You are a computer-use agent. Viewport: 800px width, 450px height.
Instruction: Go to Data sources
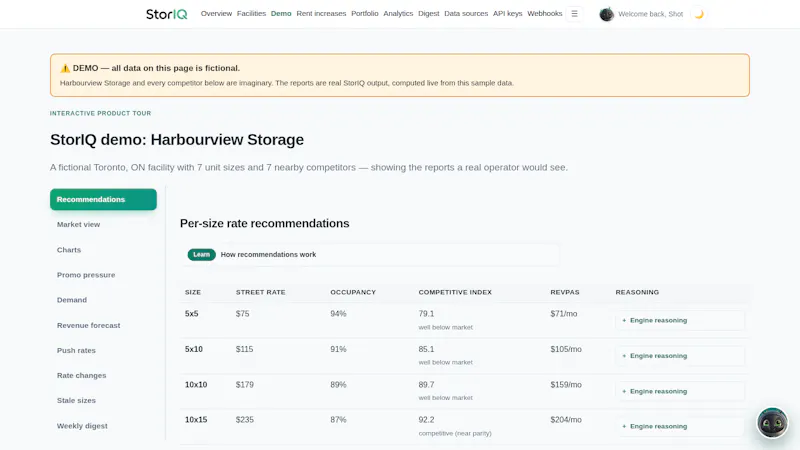coord(466,14)
